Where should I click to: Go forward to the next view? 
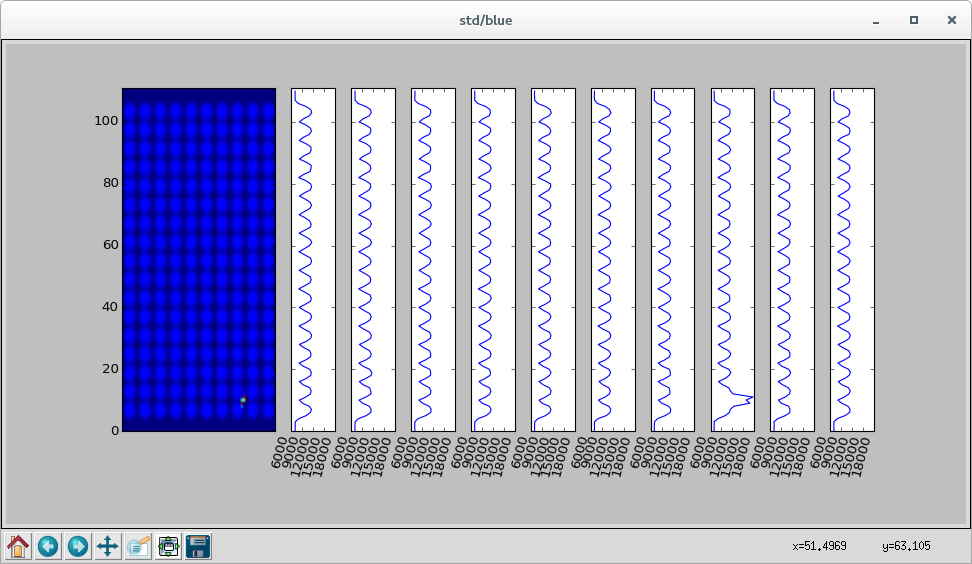pos(77,546)
